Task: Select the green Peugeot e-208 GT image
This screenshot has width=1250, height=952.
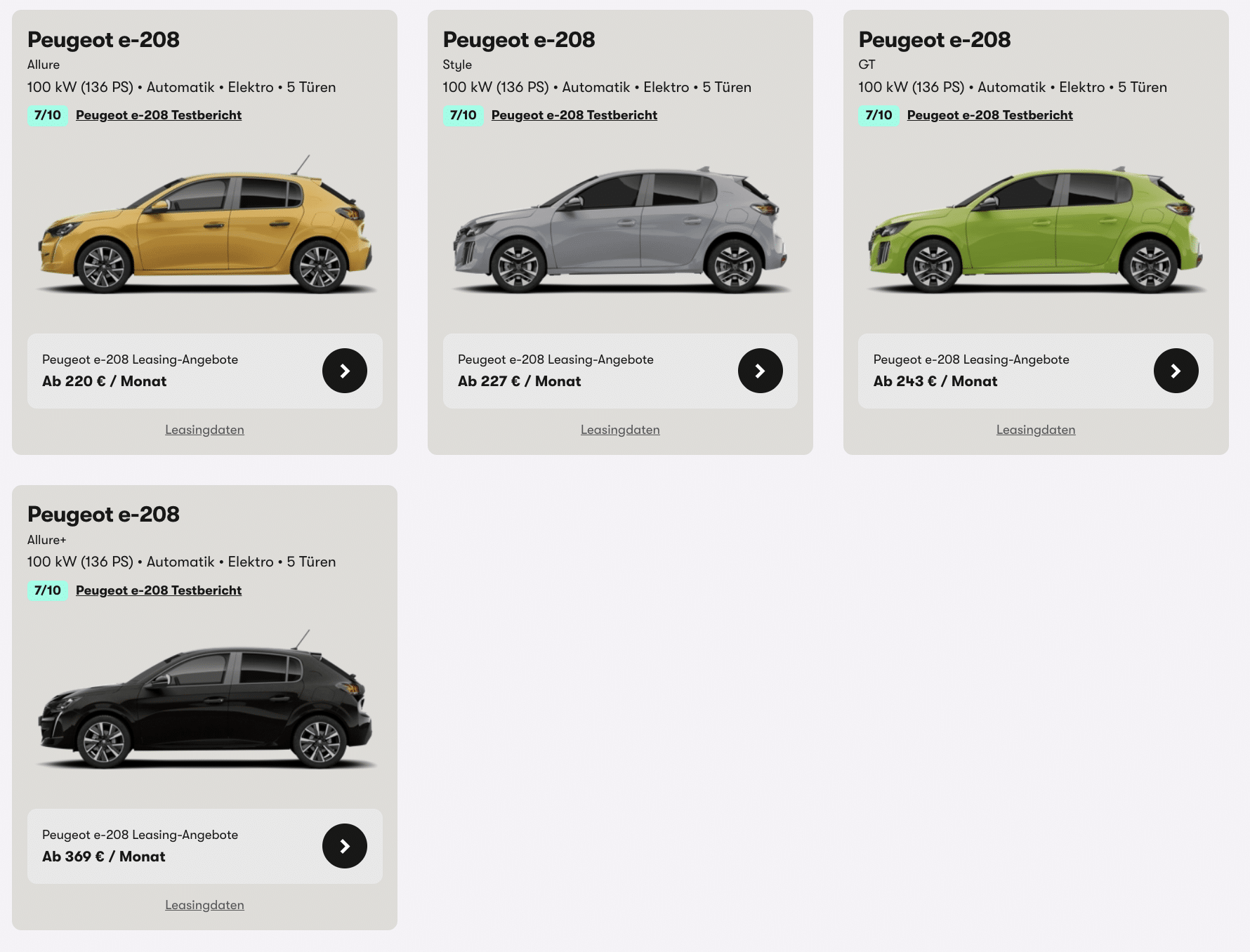Action: (1037, 228)
